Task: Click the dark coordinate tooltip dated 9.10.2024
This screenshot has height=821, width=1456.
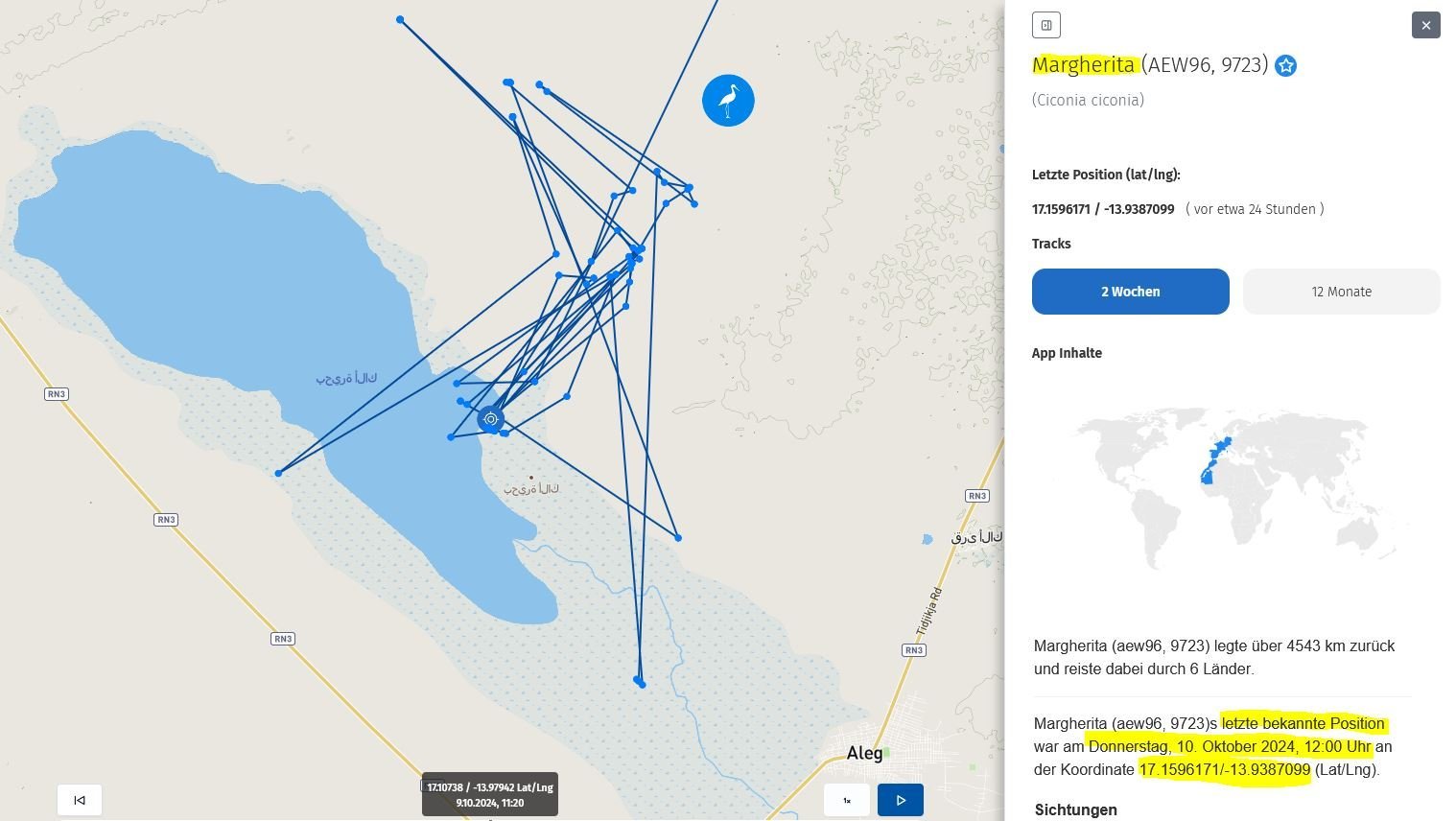Action: coord(490,794)
